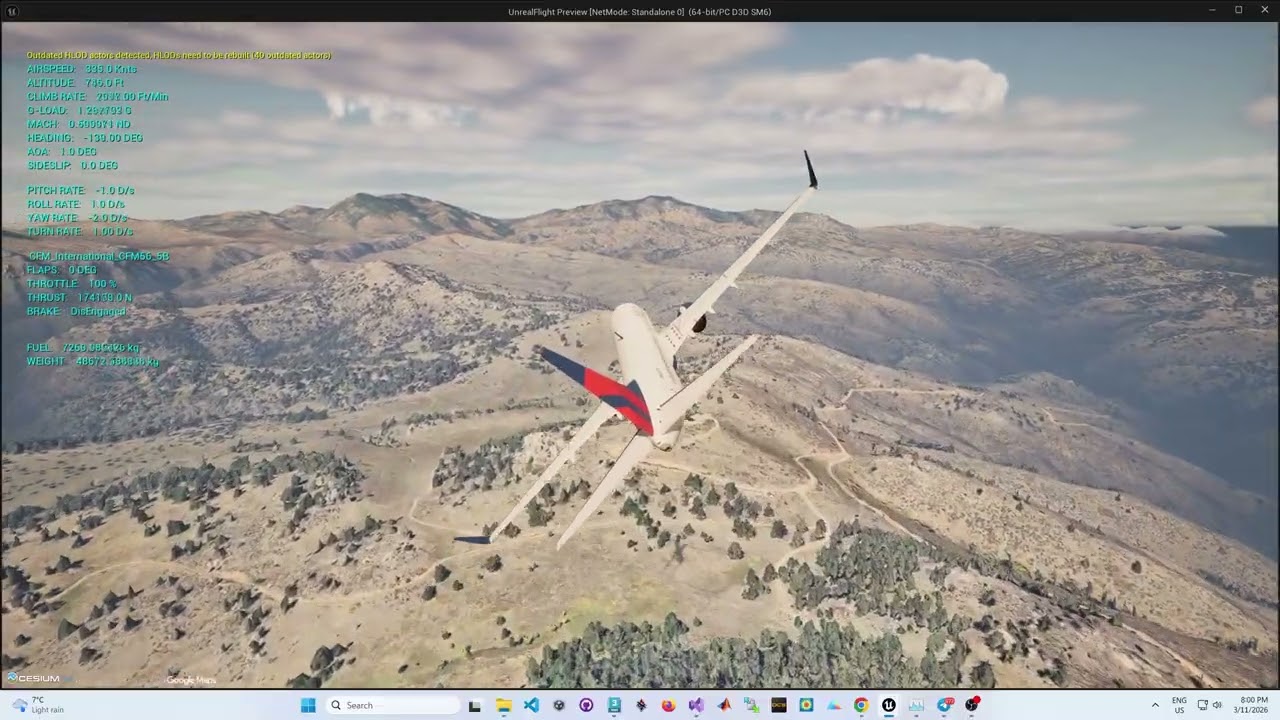Open the blue mountain-shaped taskbar app
This screenshot has height=720, width=1280.
point(833,705)
